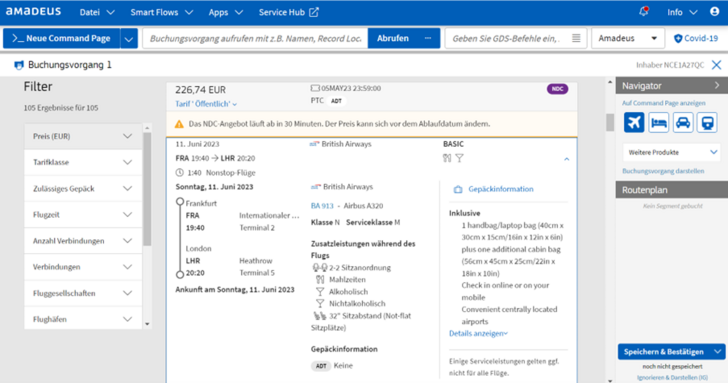Collapse the Navigator panel arrow
Image resolution: width=728 pixels, height=383 pixels.
coord(717,85)
